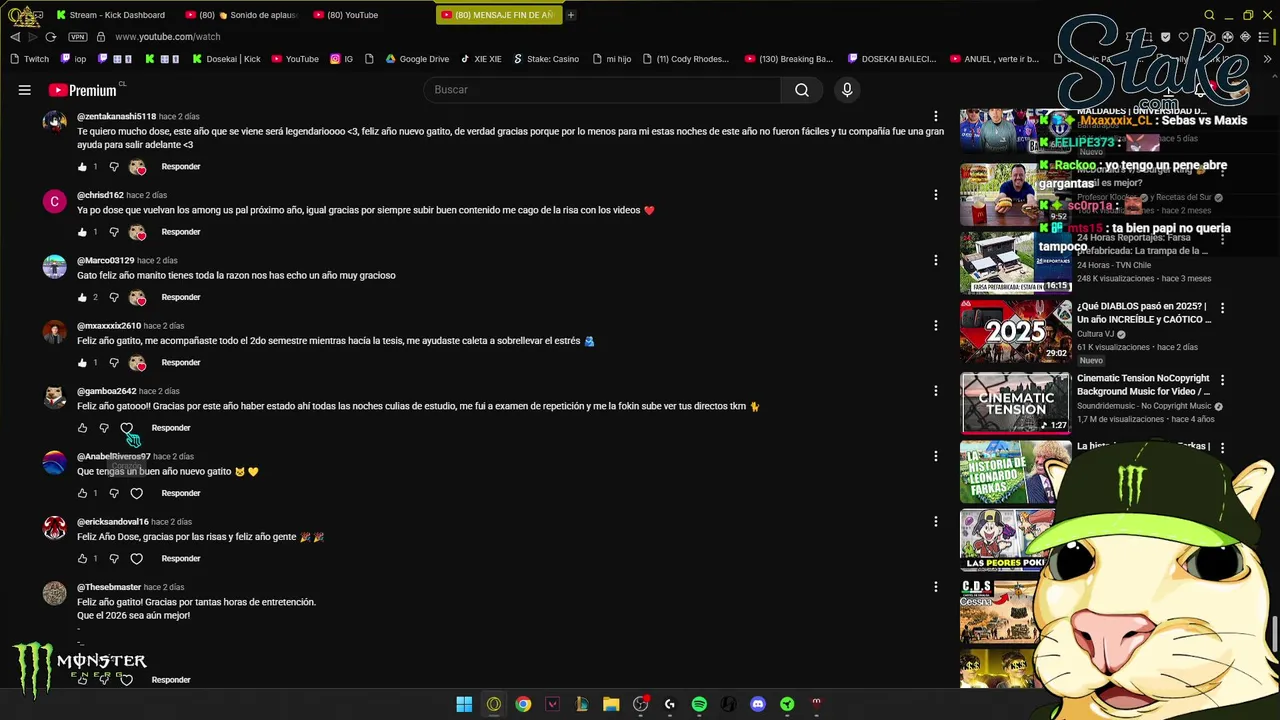Open @Thesebmaster channel name link
Screen dimensions: 1280x720
pyautogui.click(x=109, y=587)
